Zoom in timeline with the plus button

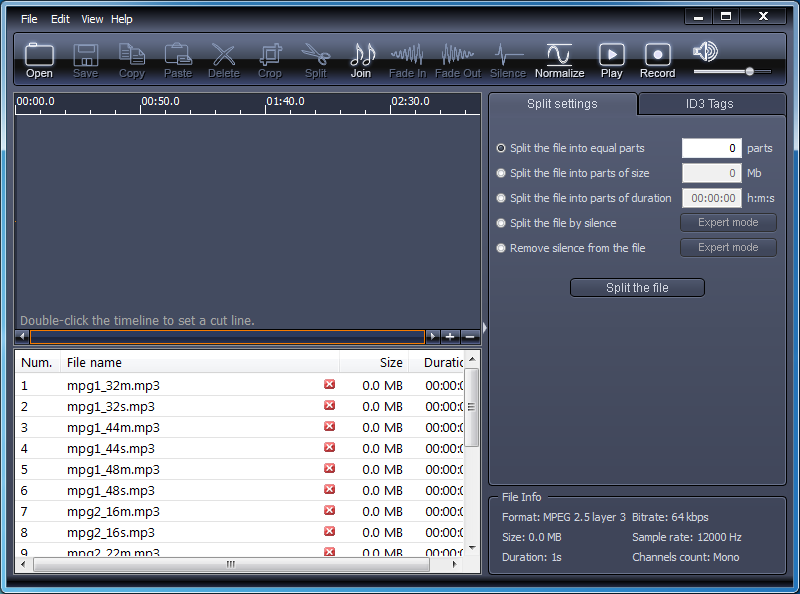(450, 337)
